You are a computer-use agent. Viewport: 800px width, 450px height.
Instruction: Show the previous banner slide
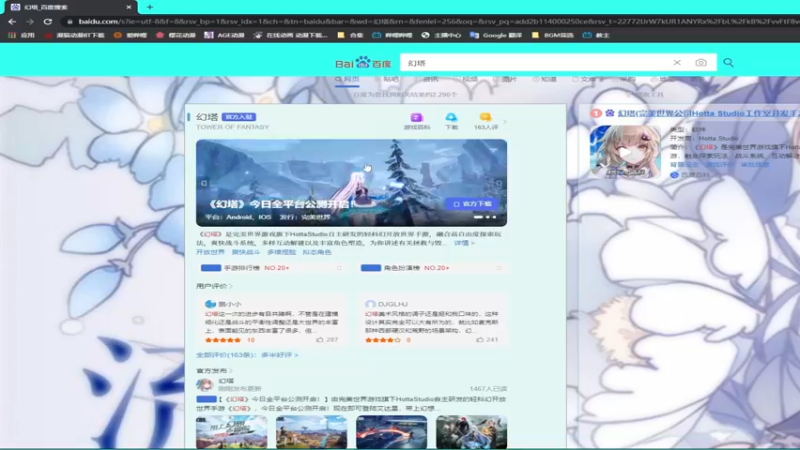204,183
